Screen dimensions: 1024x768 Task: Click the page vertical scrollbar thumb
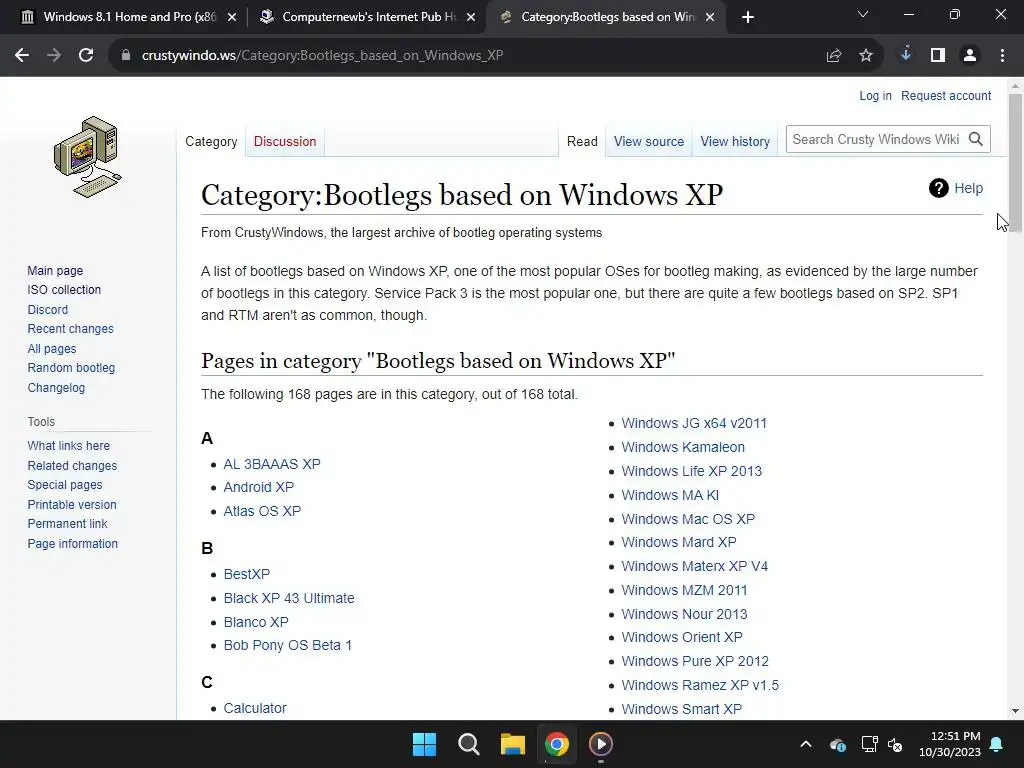(x=1015, y=163)
